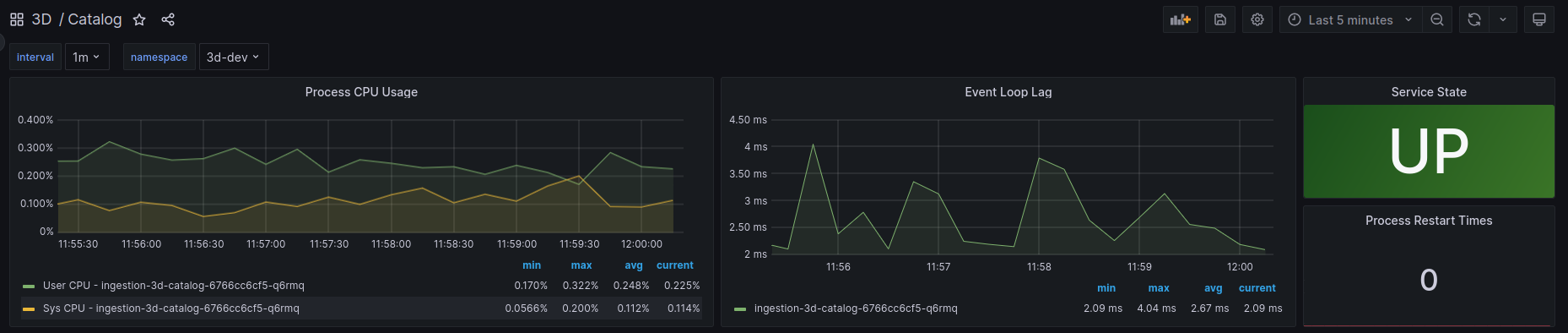Viewport: 1568px width, 333px height.
Task: Sort Event Loop legend by max
Action: coord(1159,288)
